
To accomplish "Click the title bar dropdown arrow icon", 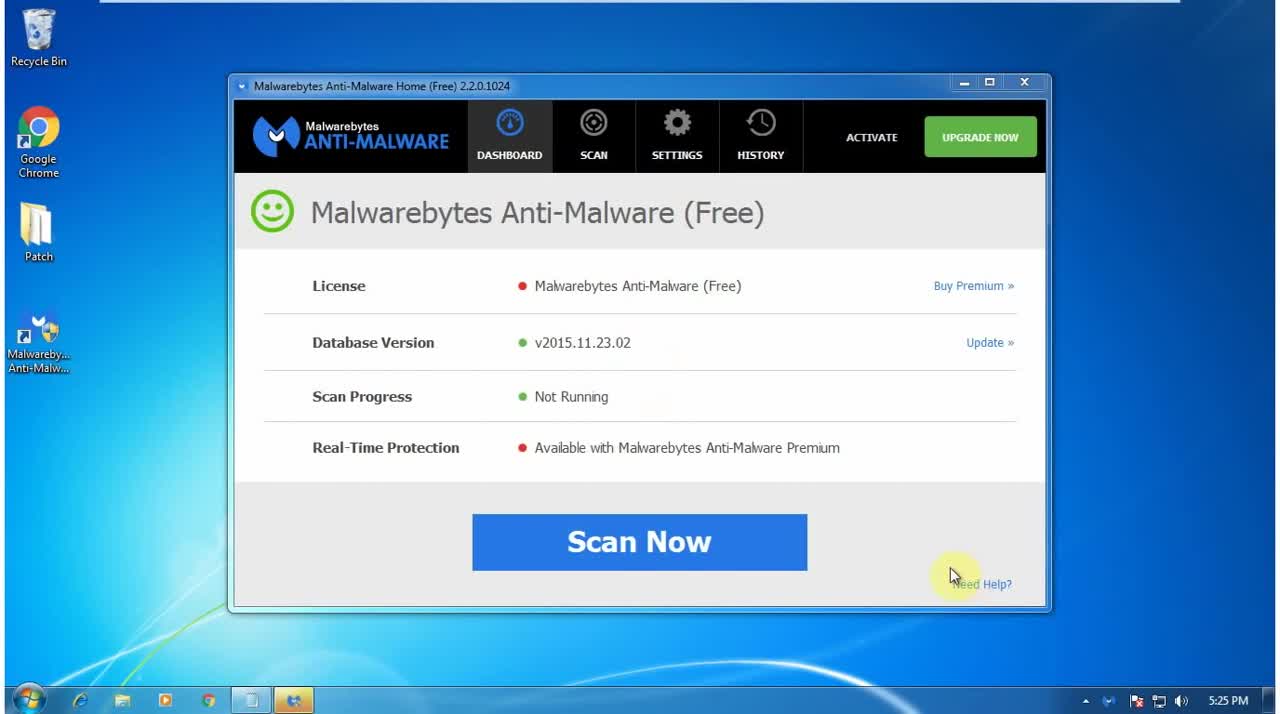I will [241, 86].
